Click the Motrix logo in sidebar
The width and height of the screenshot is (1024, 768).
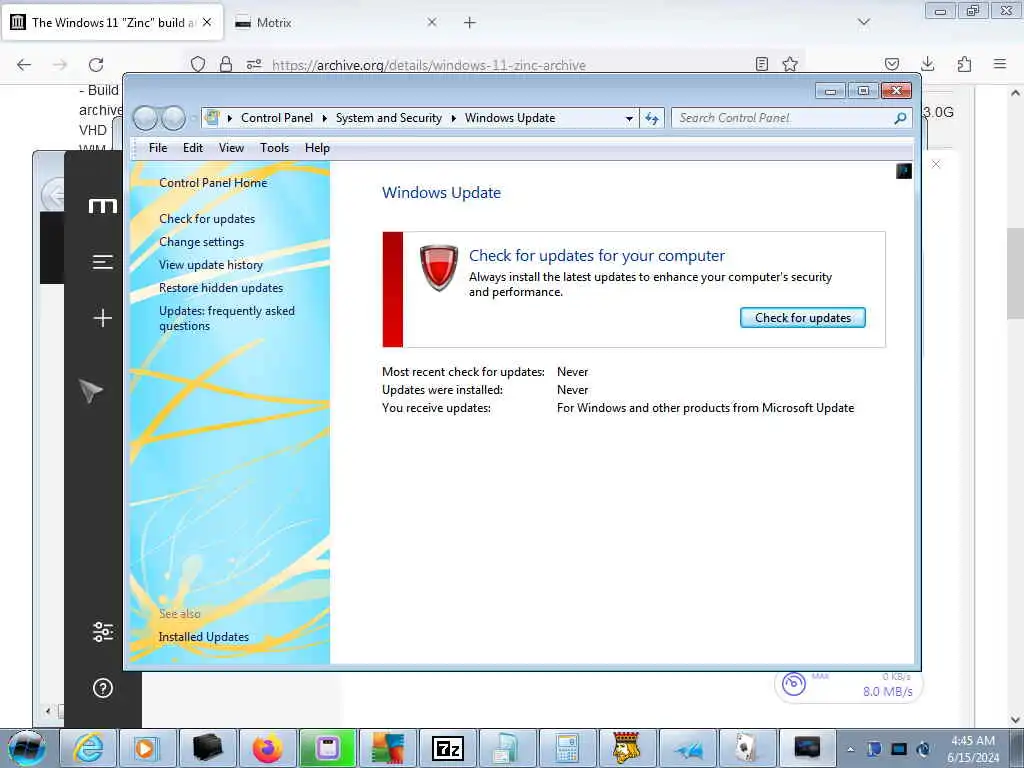[103, 206]
